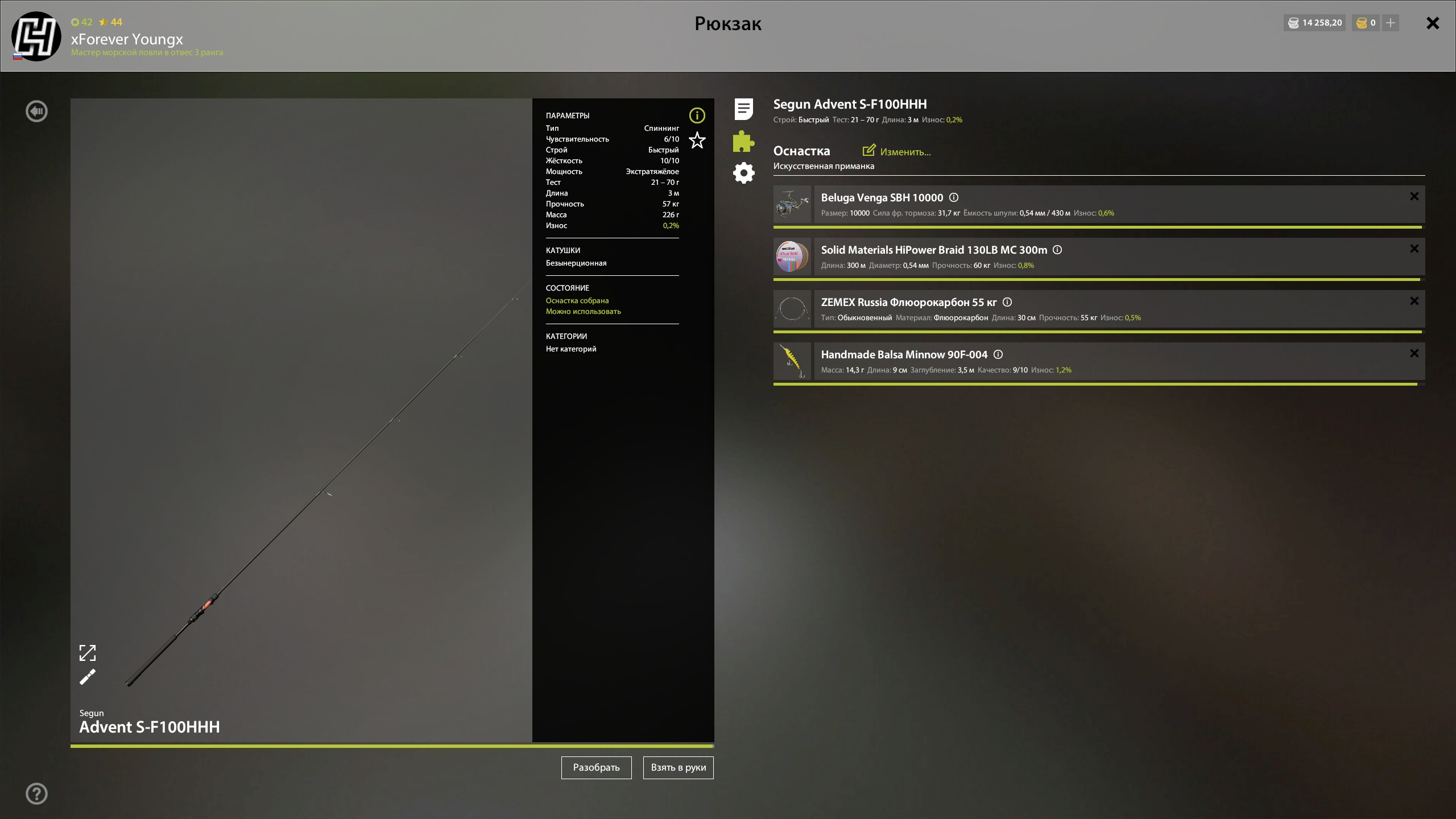The height and width of the screenshot is (819, 1456).
Task: Remove Beluga Venga SBH 10000 reel
Action: (1414, 196)
